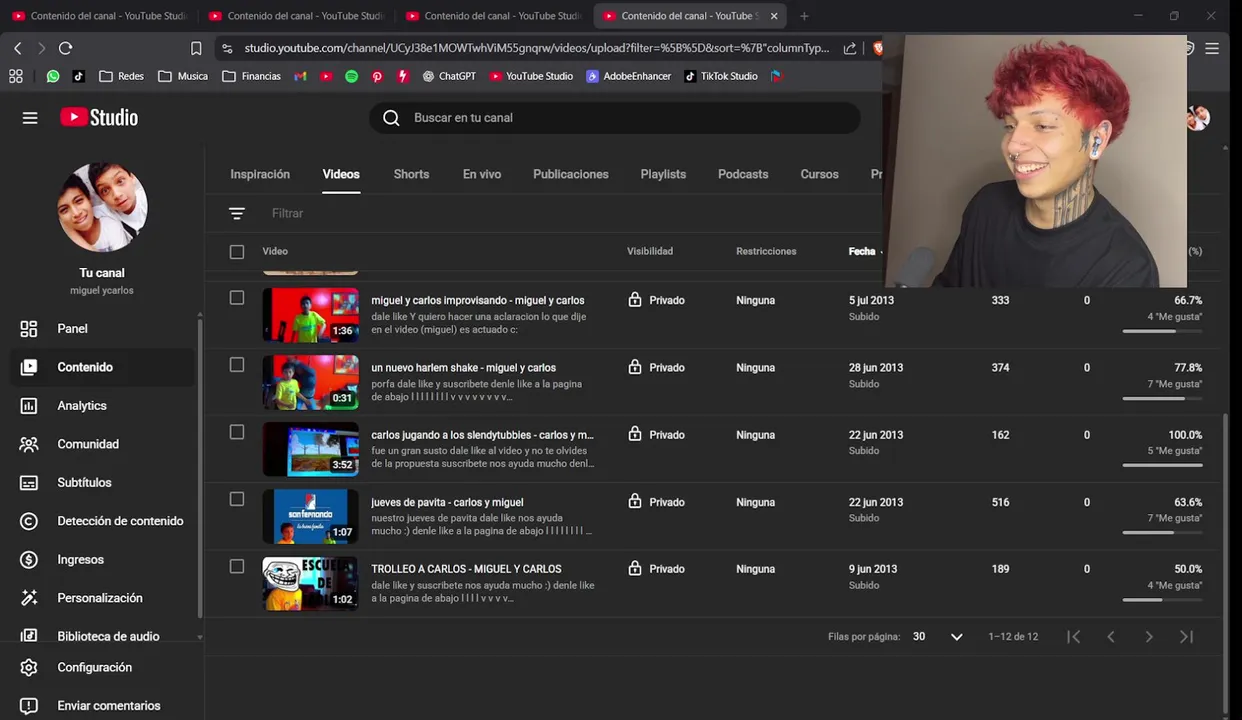Screen dimensions: 1242x720
Task: Switch to the Publicaciones tab
Action: (x=571, y=174)
